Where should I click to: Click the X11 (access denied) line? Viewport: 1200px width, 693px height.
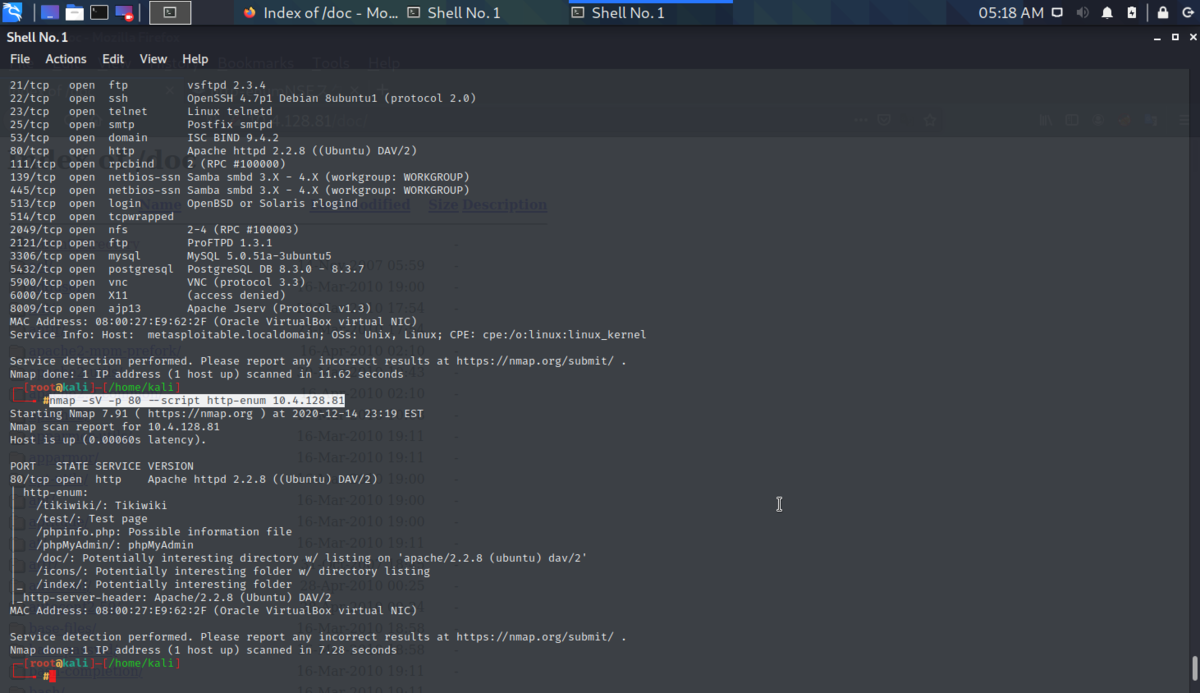(147, 295)
